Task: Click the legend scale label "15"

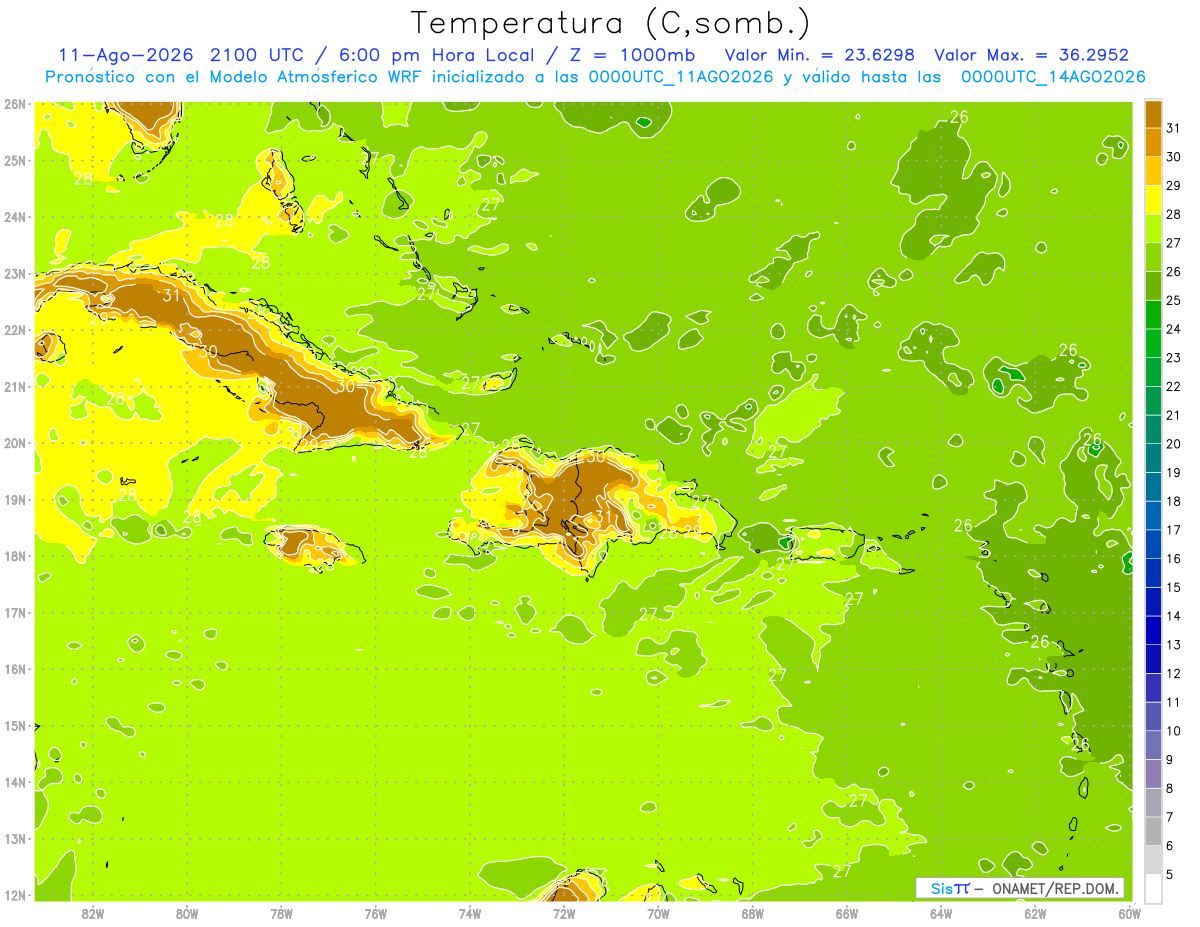Action: [1174, 587]
